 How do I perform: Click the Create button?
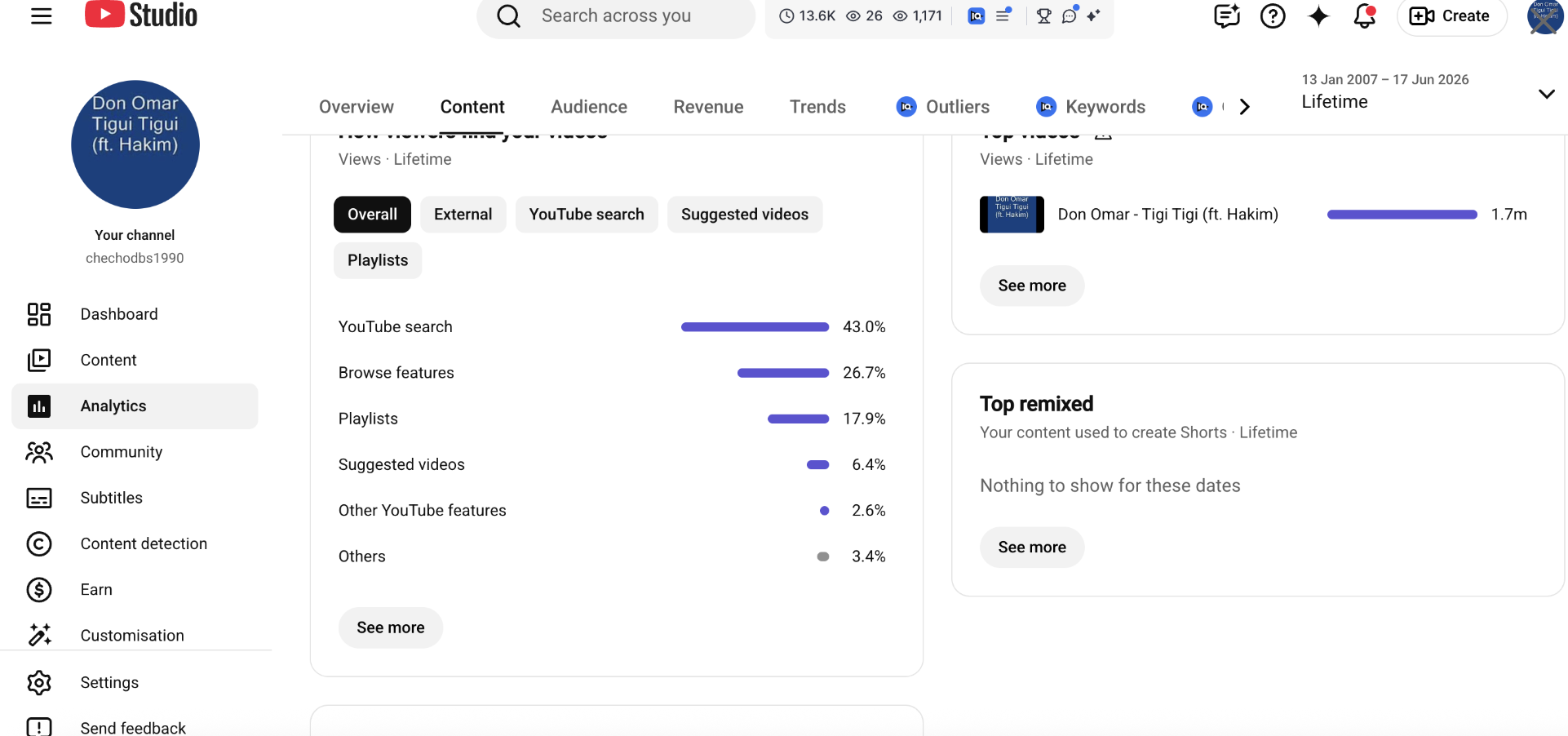[x=1451, y=16]
